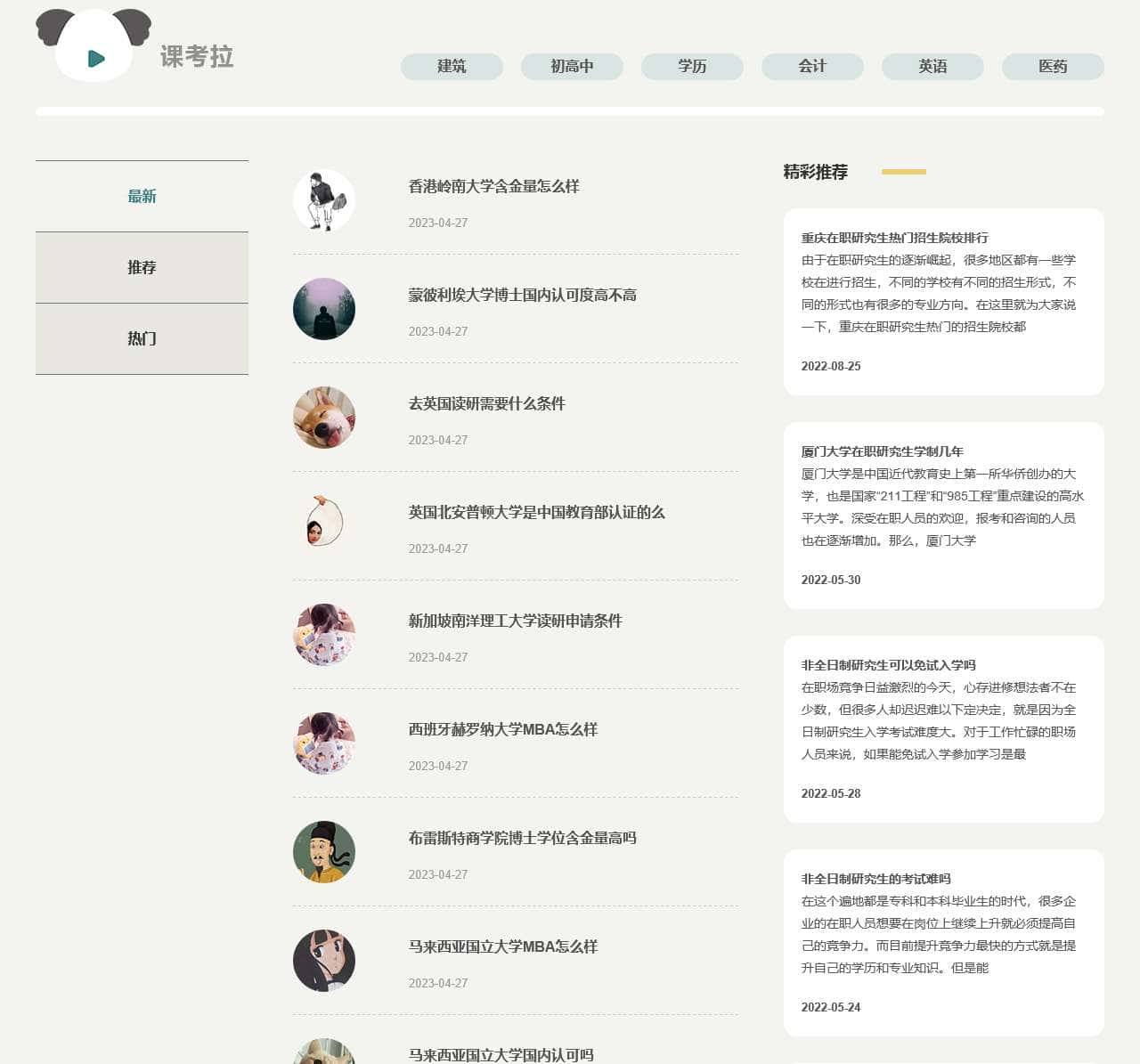
Task: Click the koala logo icon
Action: tap(94, 45)
